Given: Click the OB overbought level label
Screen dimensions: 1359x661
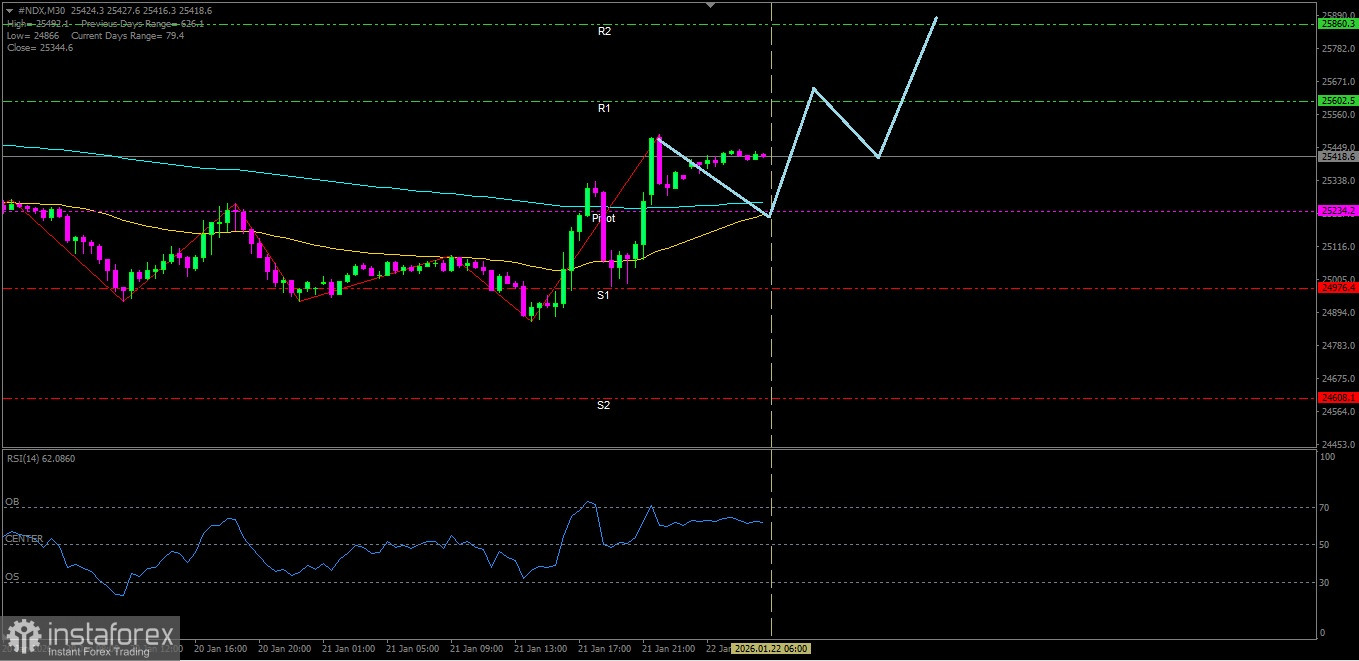Looking at the screenshot, I should click(12, 502).
